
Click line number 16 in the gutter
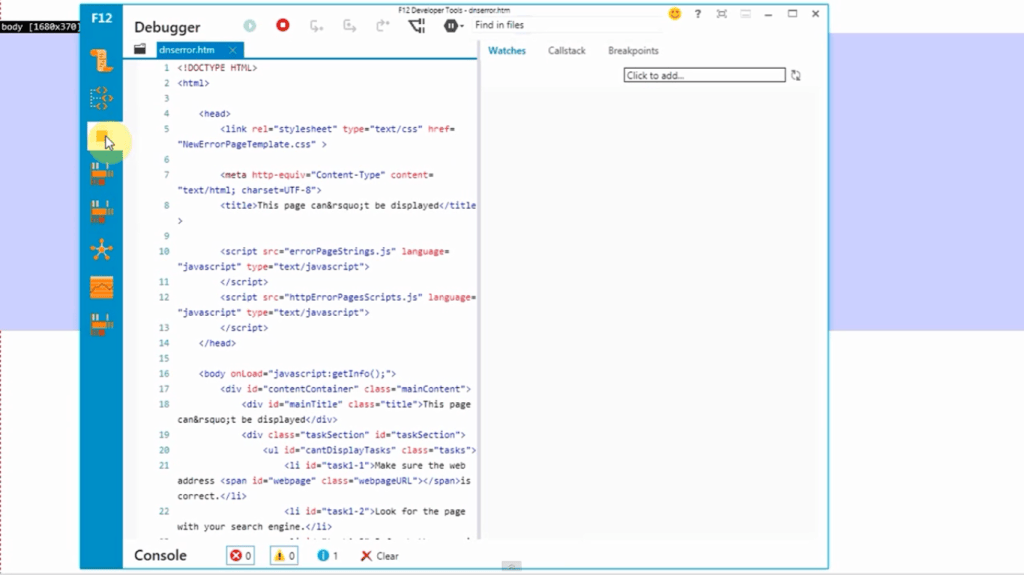point(163,374)
